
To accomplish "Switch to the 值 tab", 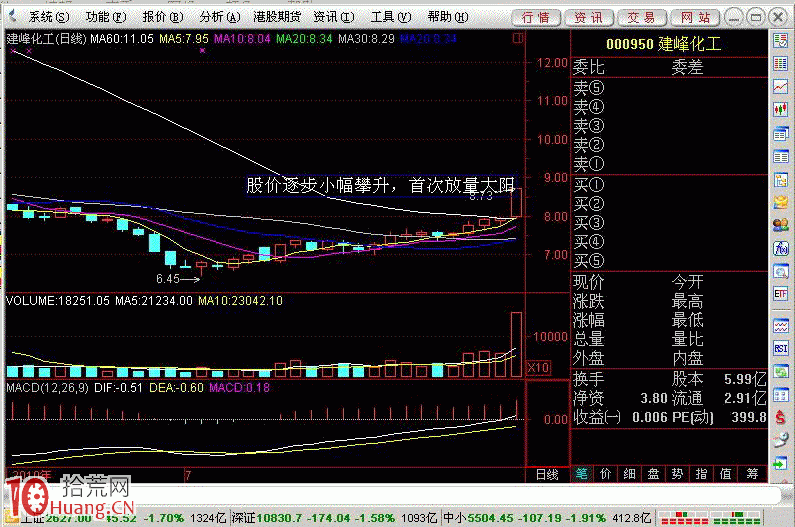I will point(726,474).
